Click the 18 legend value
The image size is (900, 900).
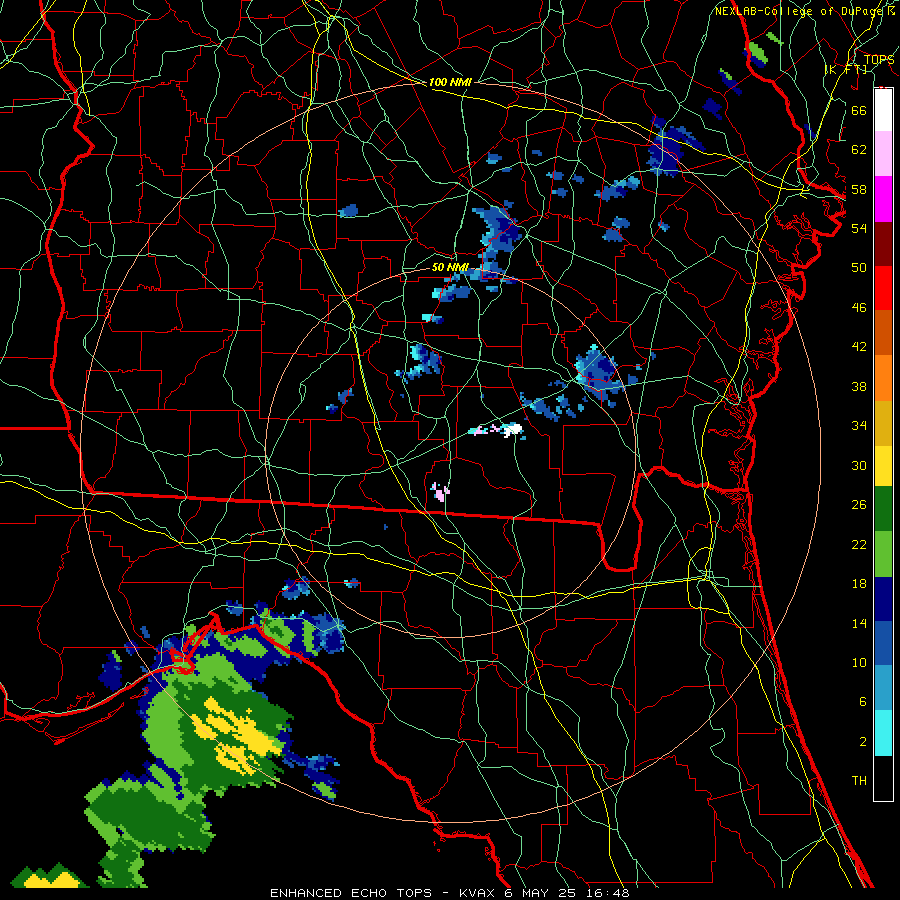[859, 584]
